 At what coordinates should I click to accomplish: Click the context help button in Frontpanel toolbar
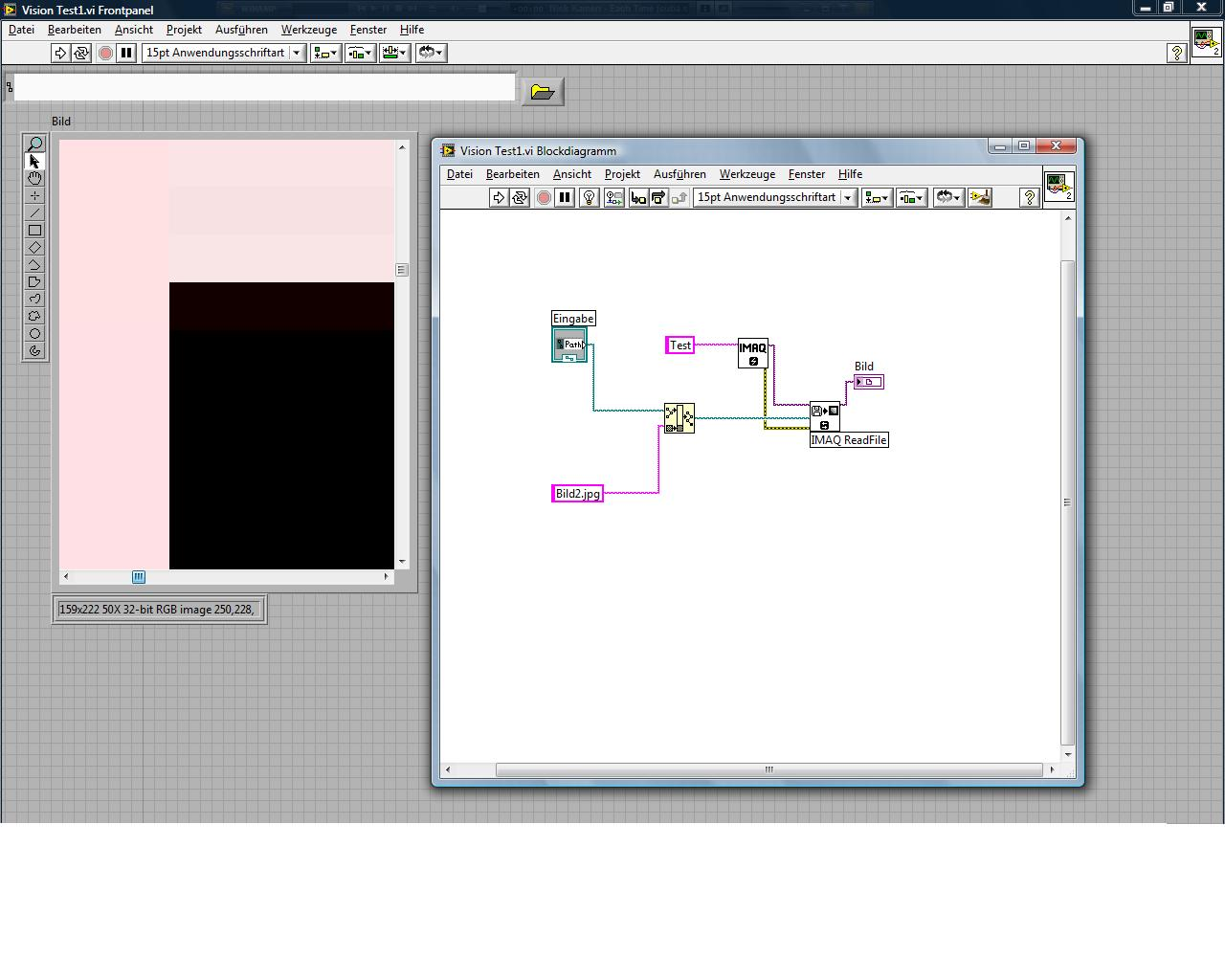click(1177, 53)
